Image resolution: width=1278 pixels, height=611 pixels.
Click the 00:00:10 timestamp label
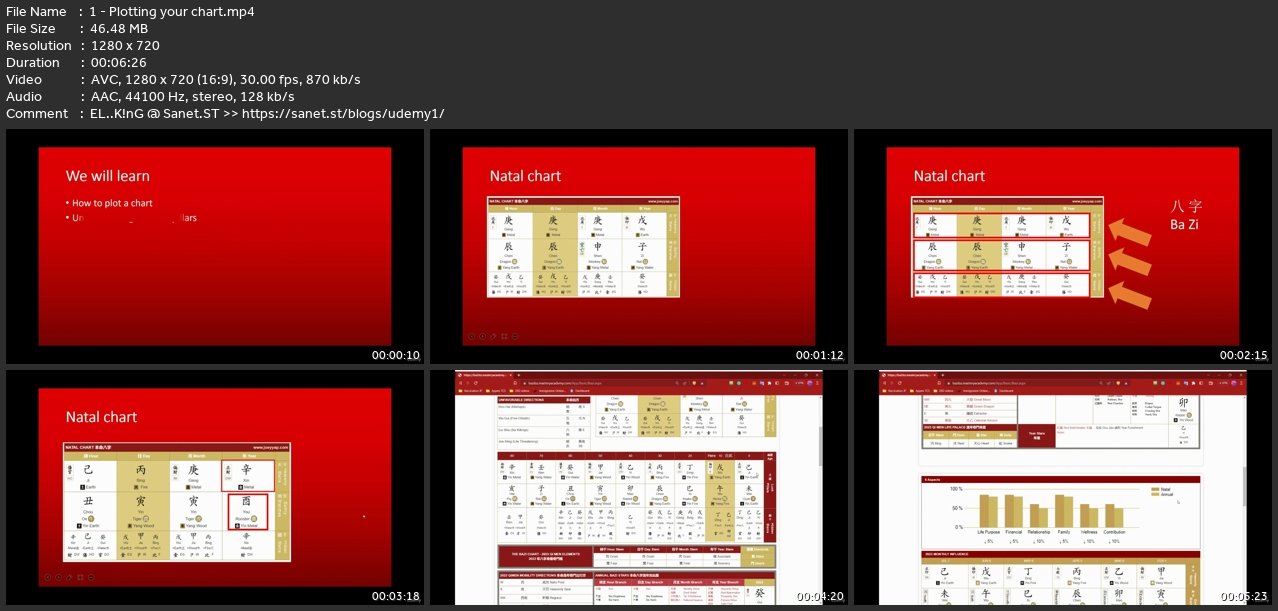[396, 355]
